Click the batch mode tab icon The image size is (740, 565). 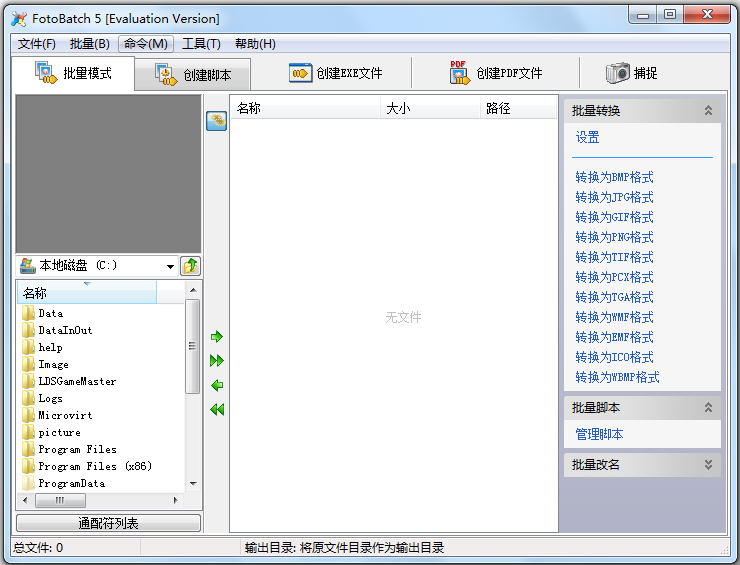(x=45, y=73)
